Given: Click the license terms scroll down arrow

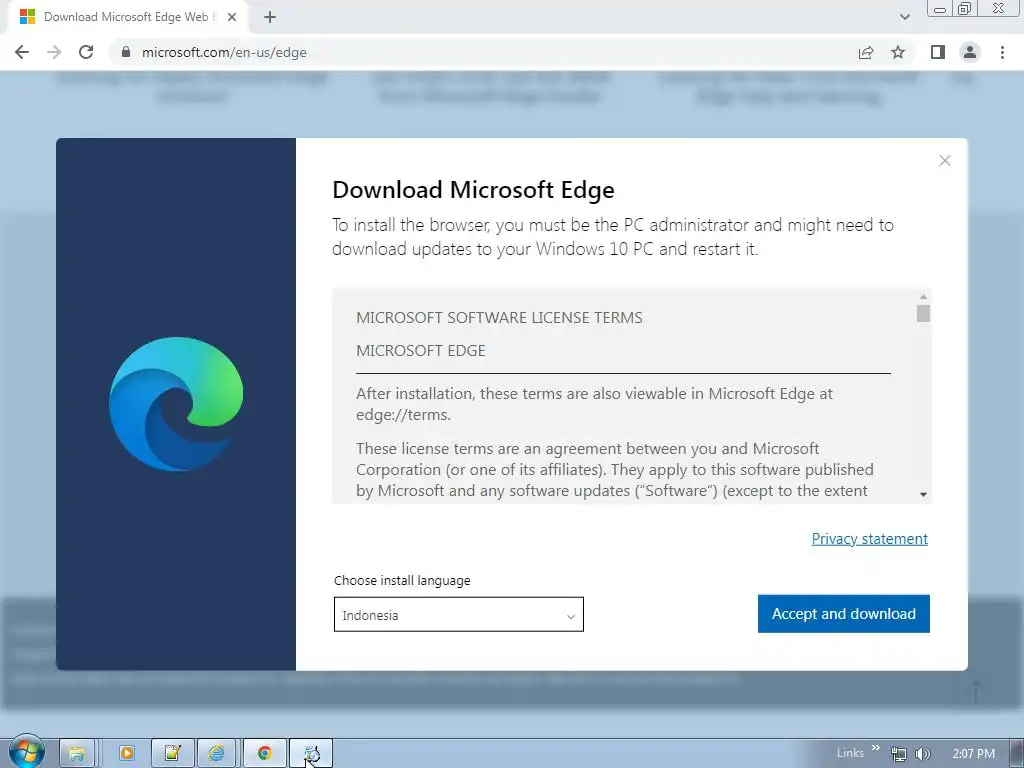Looking at the screenshot, I should 923,494.
